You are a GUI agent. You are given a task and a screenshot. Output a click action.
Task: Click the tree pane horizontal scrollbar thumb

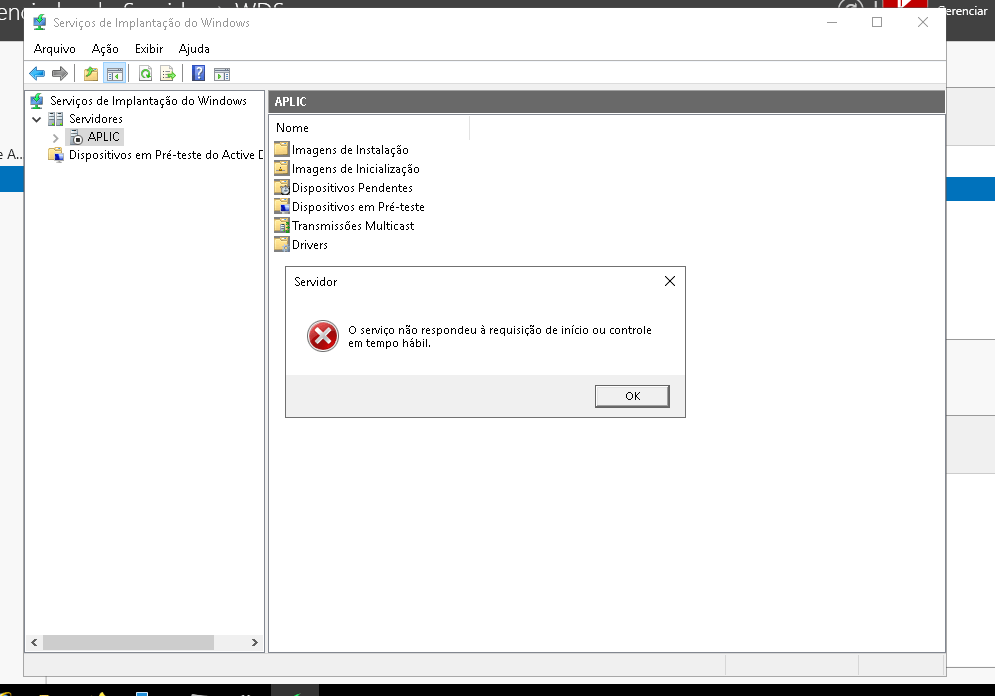pos(128,642)
